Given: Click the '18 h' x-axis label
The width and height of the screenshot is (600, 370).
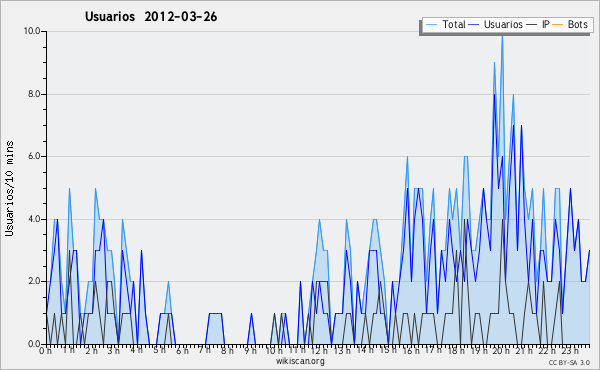Looking at the screenshot, I should pos(456,351).
